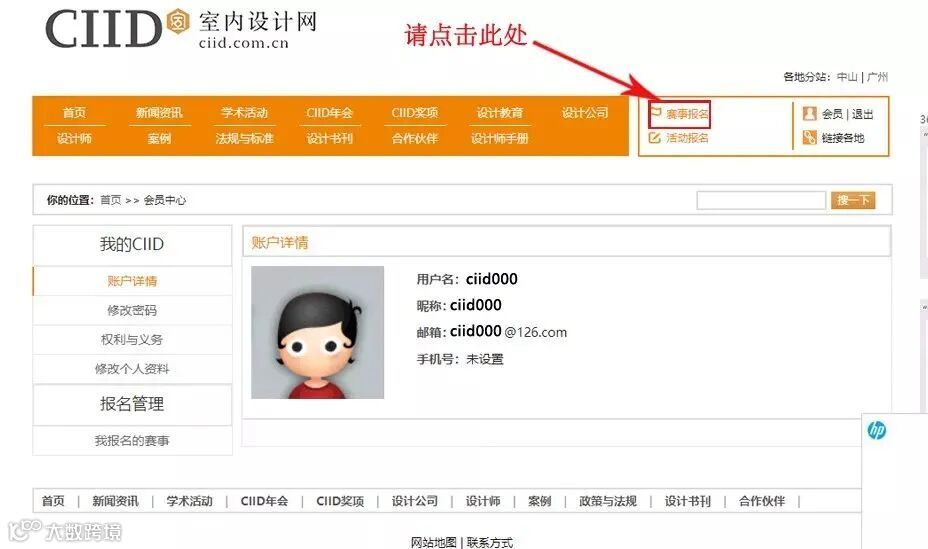Select 我报名的赛事 in left sidebar

(132, 440)
